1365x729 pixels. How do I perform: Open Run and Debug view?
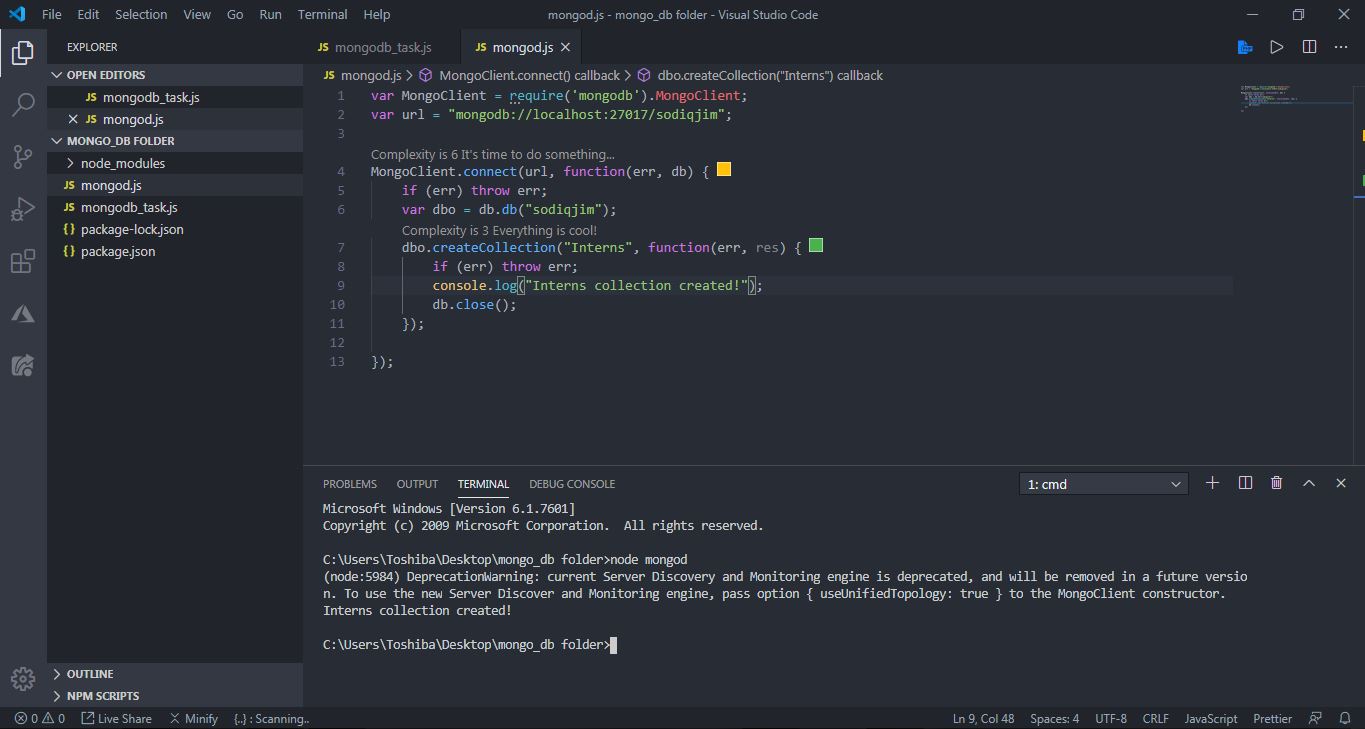23,209
